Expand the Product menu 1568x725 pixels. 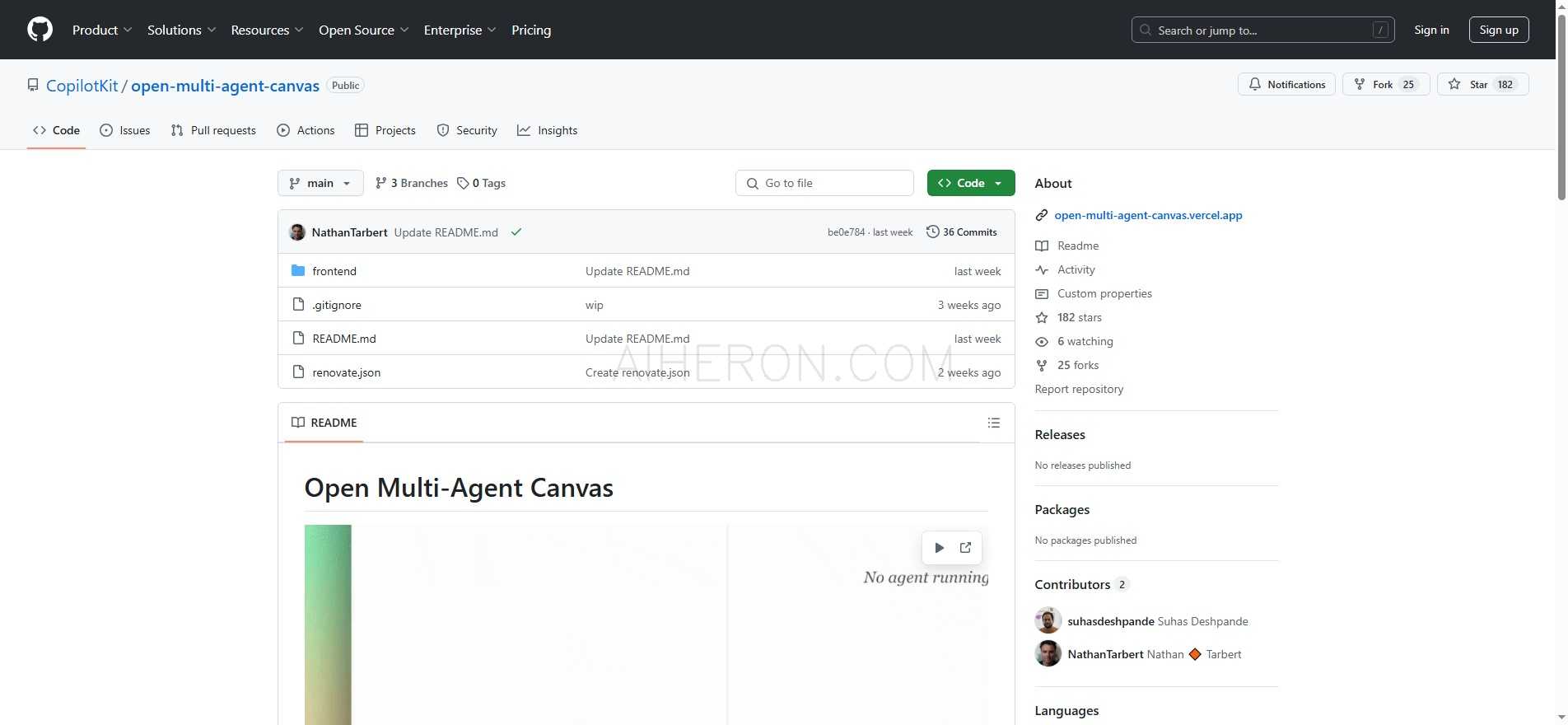coord(102,30)
